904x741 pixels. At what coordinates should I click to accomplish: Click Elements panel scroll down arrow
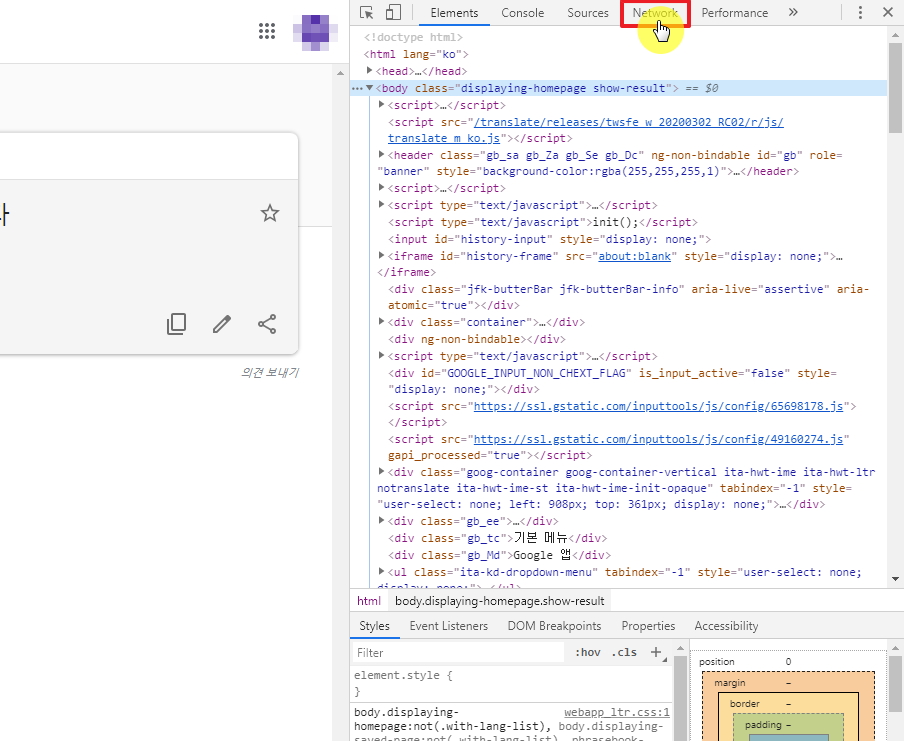(895, 578)
